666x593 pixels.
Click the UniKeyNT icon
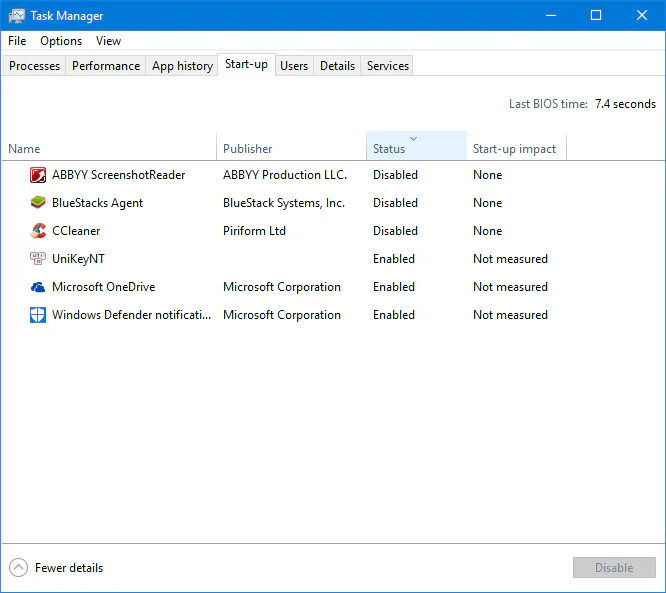38,258
